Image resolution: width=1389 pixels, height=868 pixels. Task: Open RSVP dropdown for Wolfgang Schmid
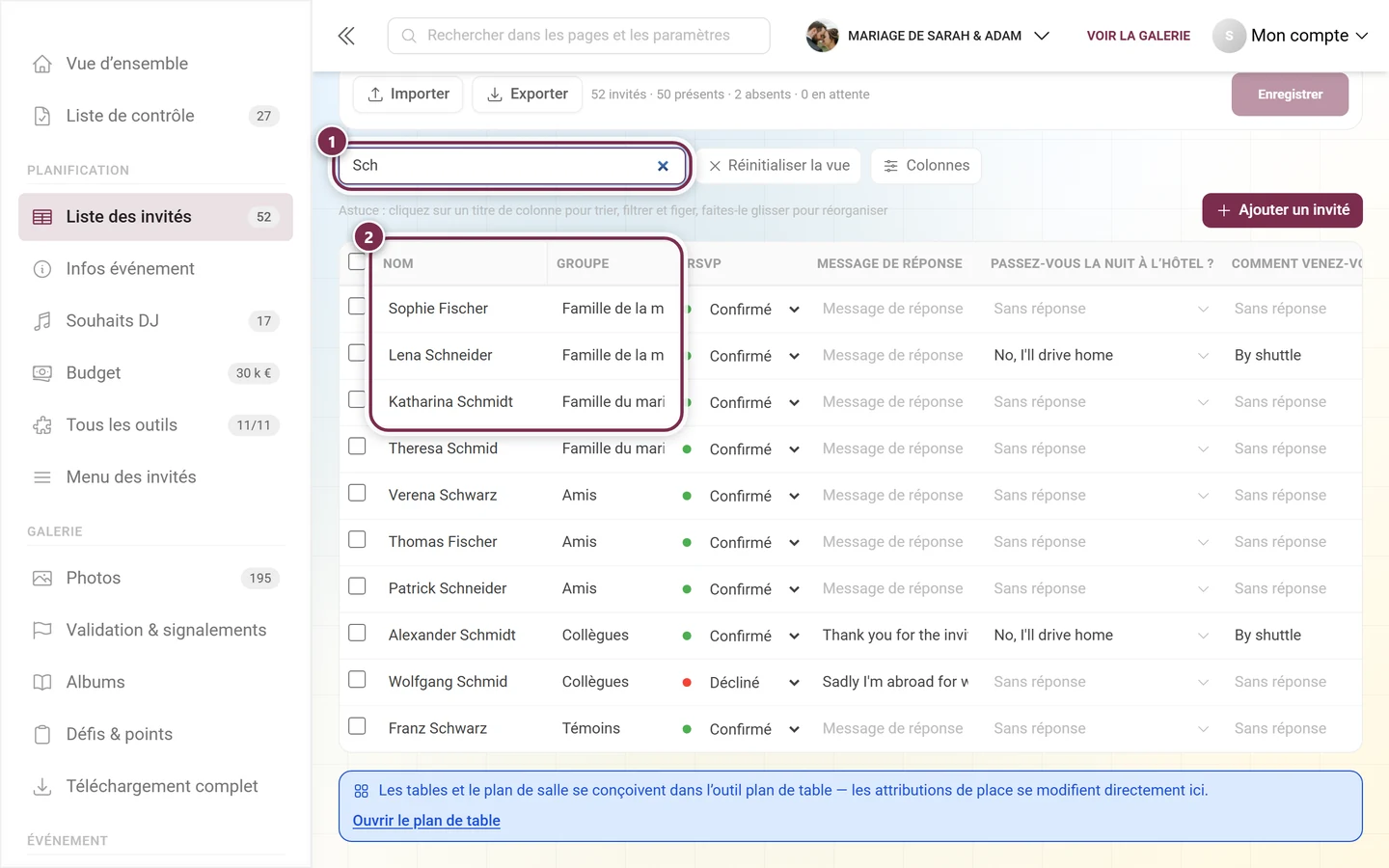coord(794,683)
